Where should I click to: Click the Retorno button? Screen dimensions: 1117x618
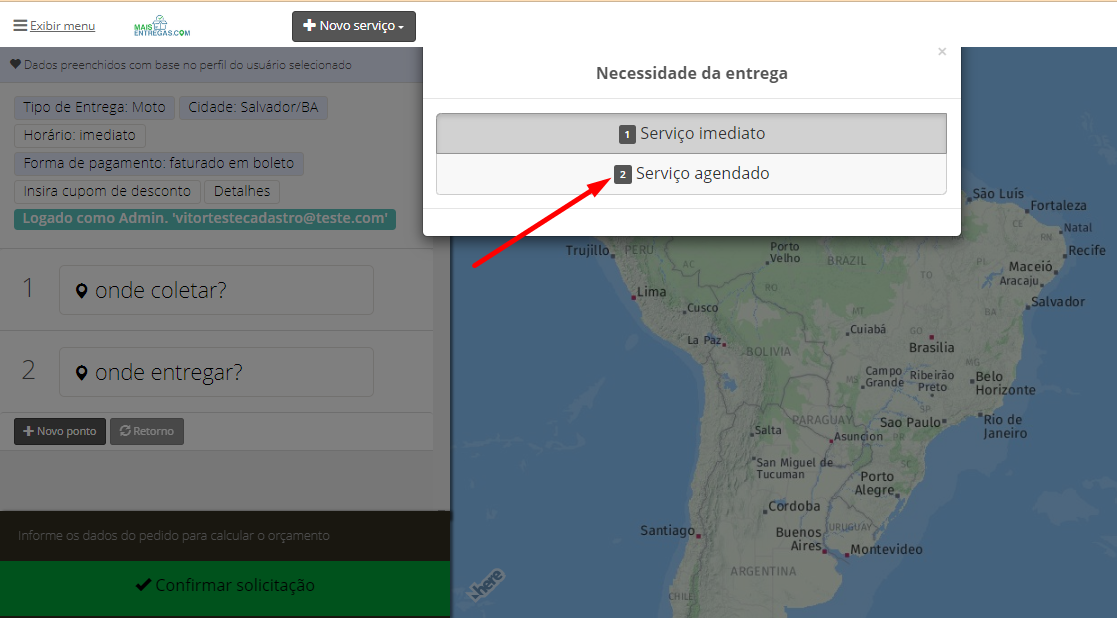tap(147, 431)
